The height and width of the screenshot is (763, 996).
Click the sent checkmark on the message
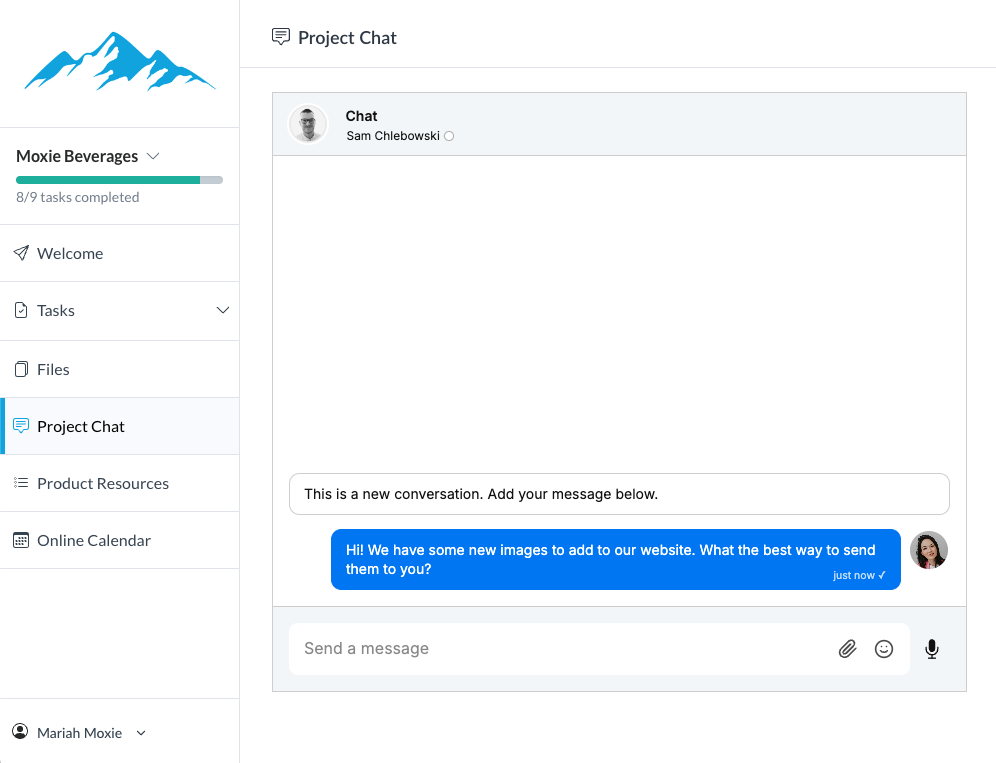pyautogui.click(x=882, y=575)
